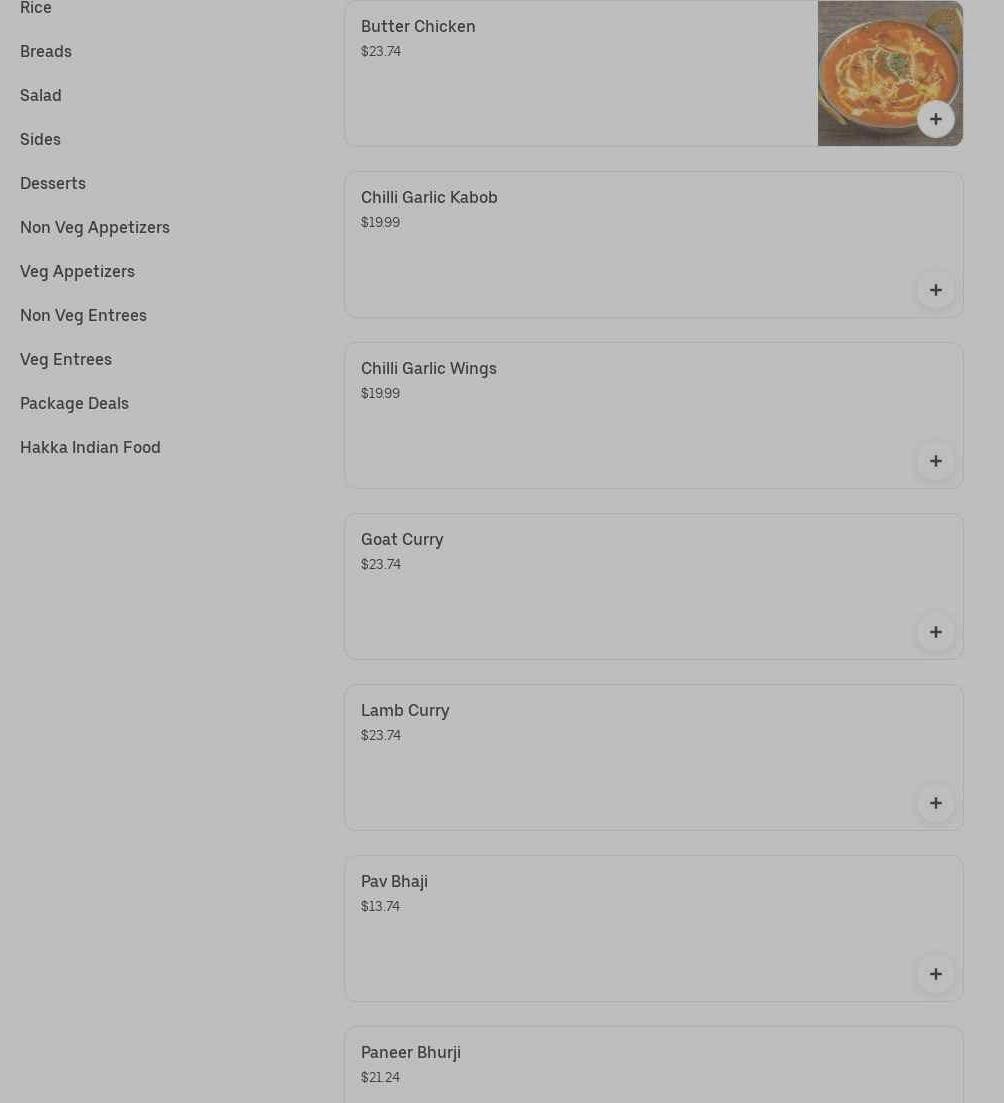Open Paneer Bhurji item details
The width and height of the screenshot is (1004, 1103).
click(x=653, y=1064)
